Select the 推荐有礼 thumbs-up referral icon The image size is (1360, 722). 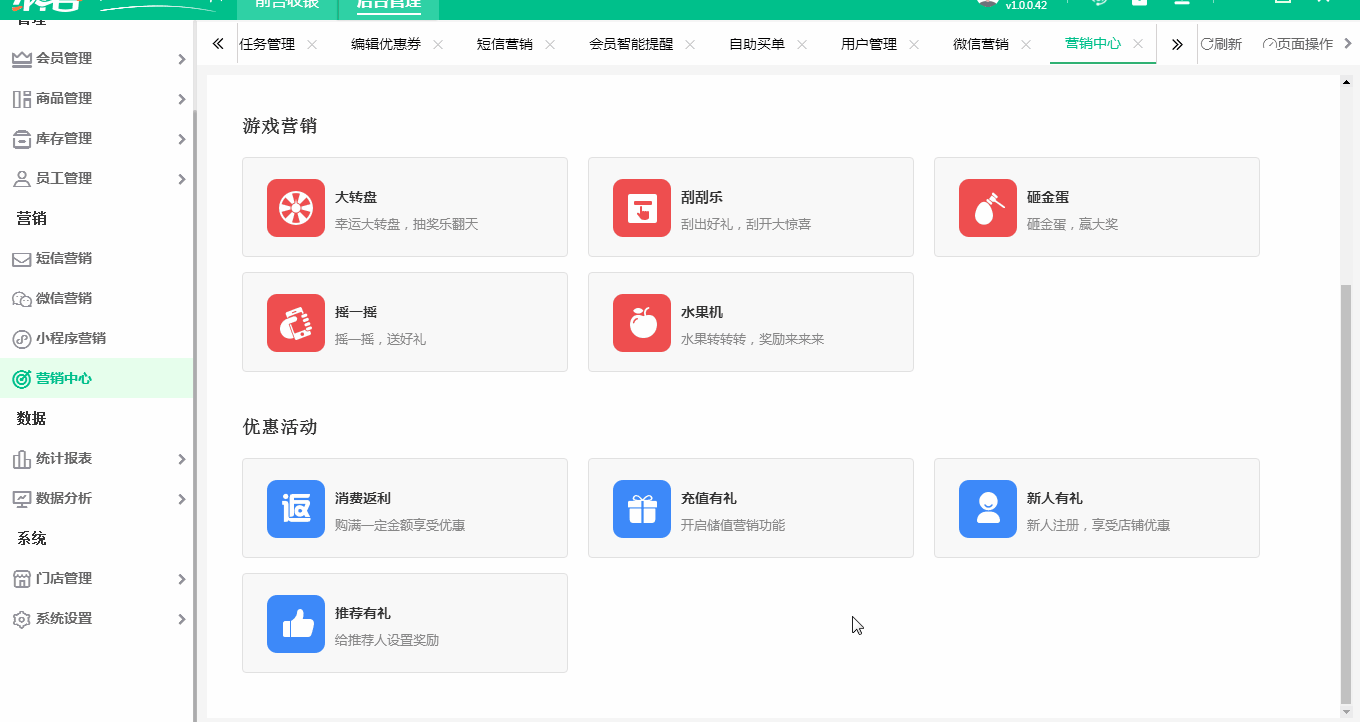(x=295, y=623)
